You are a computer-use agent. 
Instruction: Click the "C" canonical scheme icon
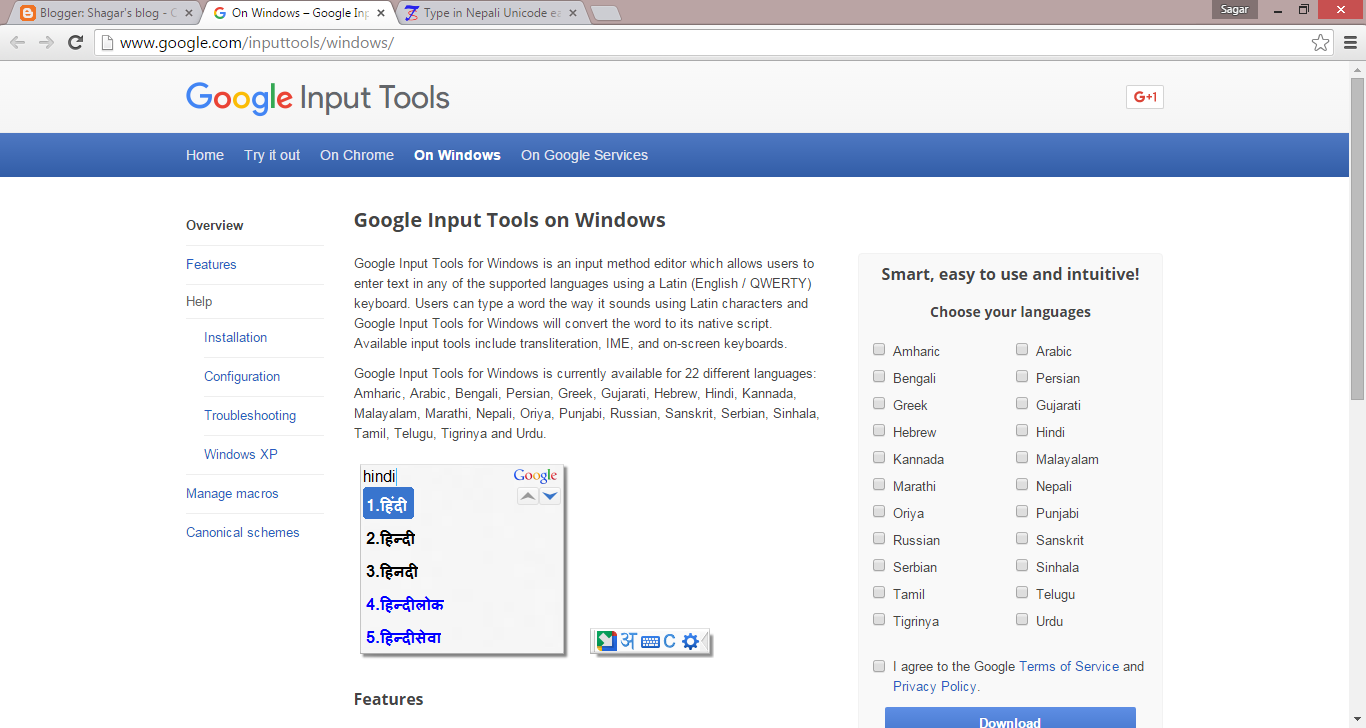pyautogui.click(x=669, y=641)
